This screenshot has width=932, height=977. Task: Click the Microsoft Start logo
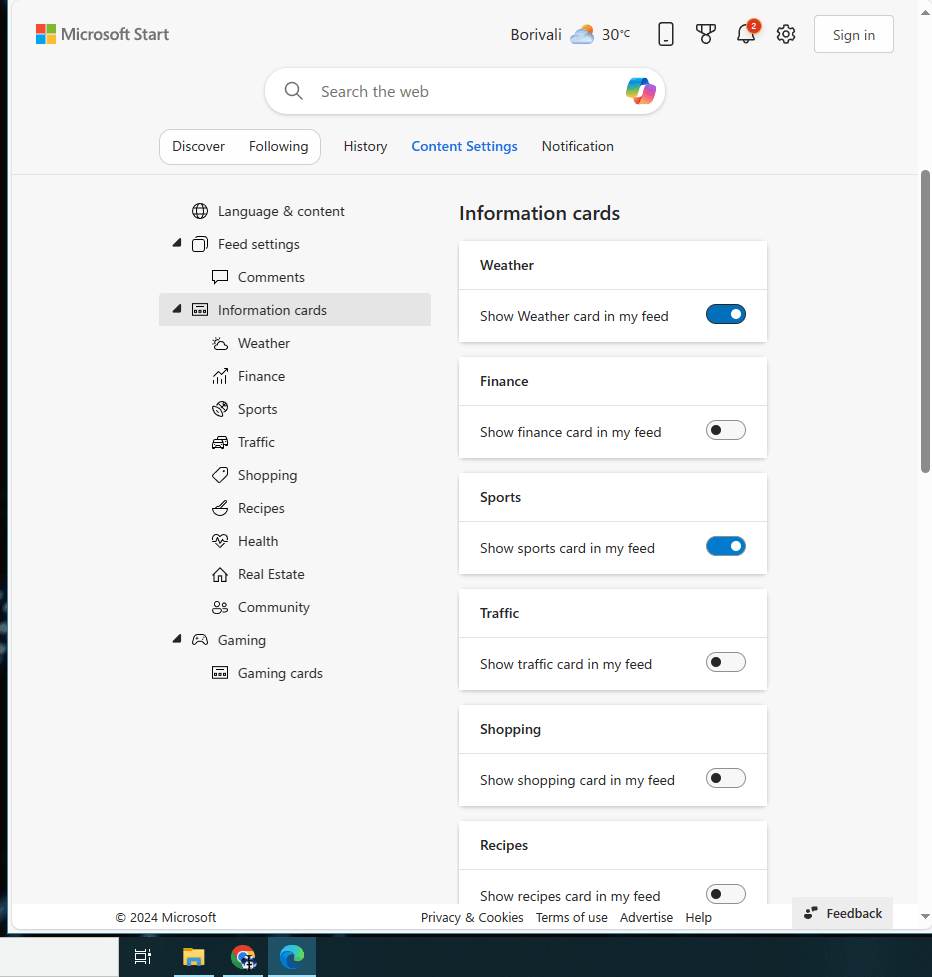pos(102,34)
